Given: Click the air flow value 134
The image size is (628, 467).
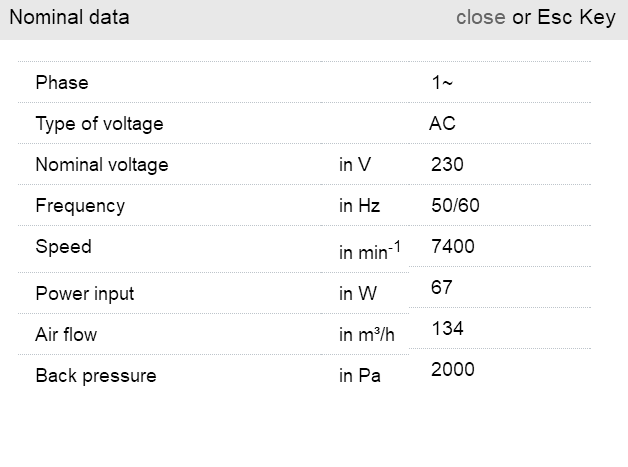Looking at the screenshot, I should pos(447,329).
